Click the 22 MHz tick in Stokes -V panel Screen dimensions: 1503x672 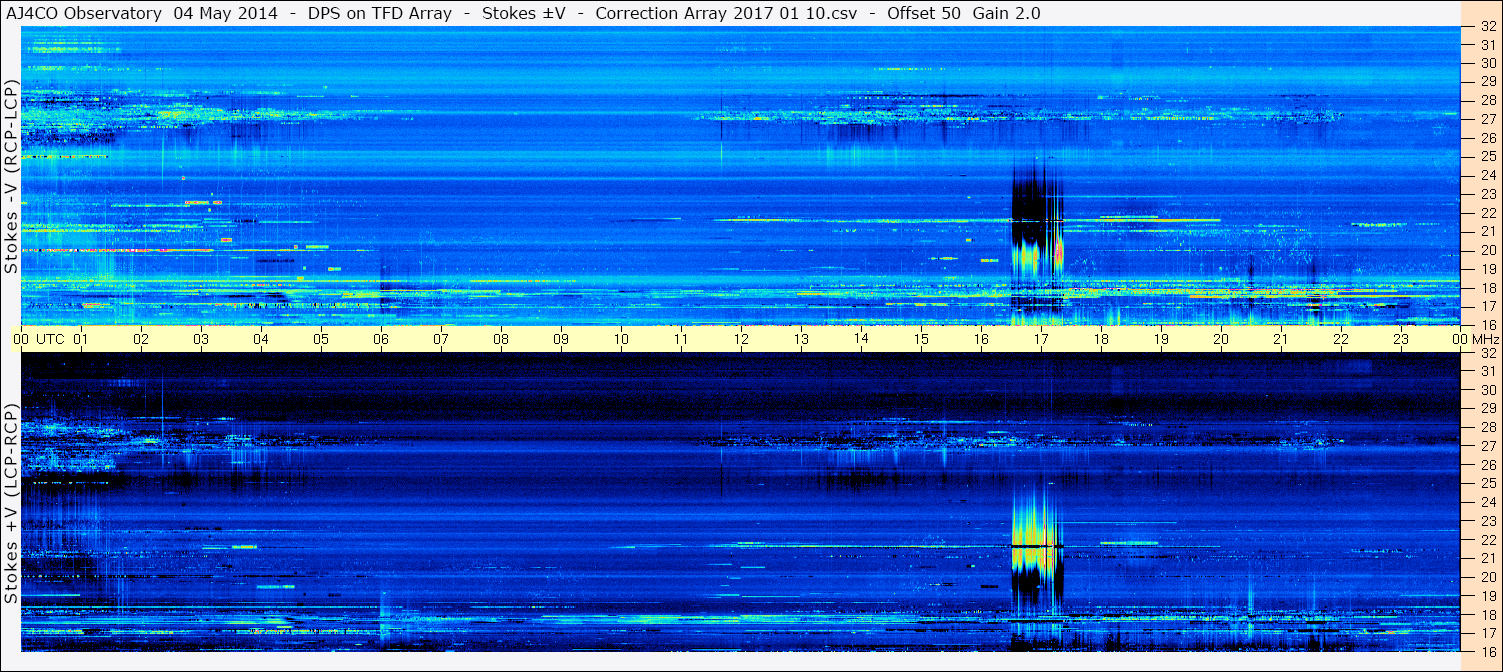tap(1487, 212)
